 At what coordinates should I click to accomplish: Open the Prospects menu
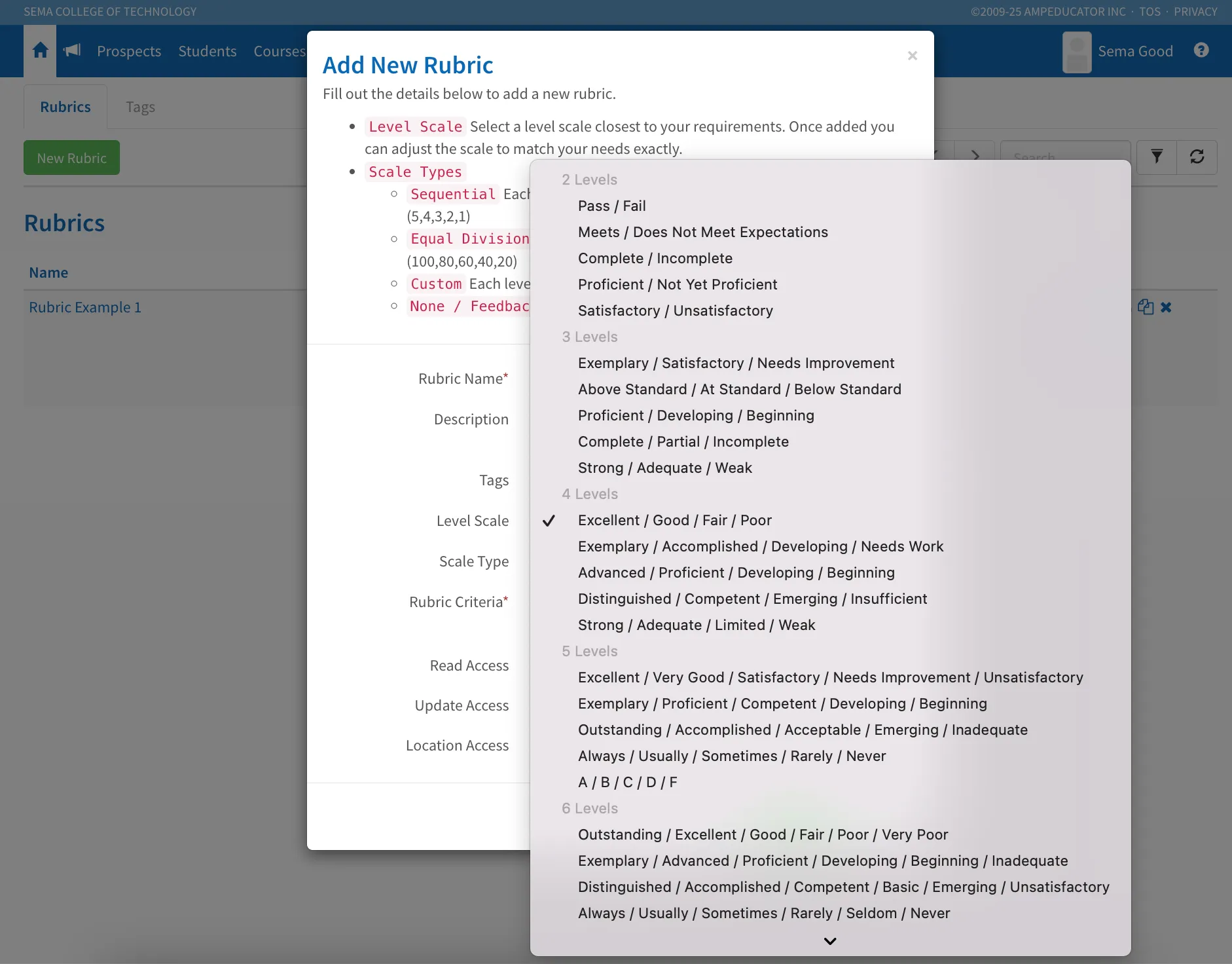point(129,51)
